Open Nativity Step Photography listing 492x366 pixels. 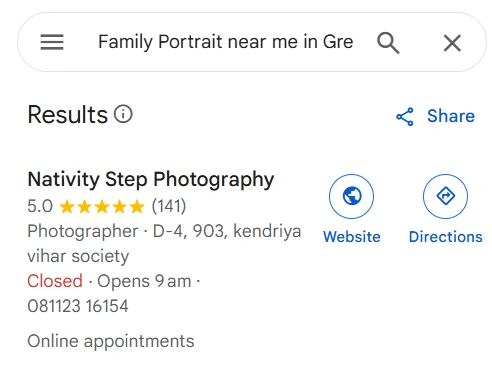click(x=151, y=180)
